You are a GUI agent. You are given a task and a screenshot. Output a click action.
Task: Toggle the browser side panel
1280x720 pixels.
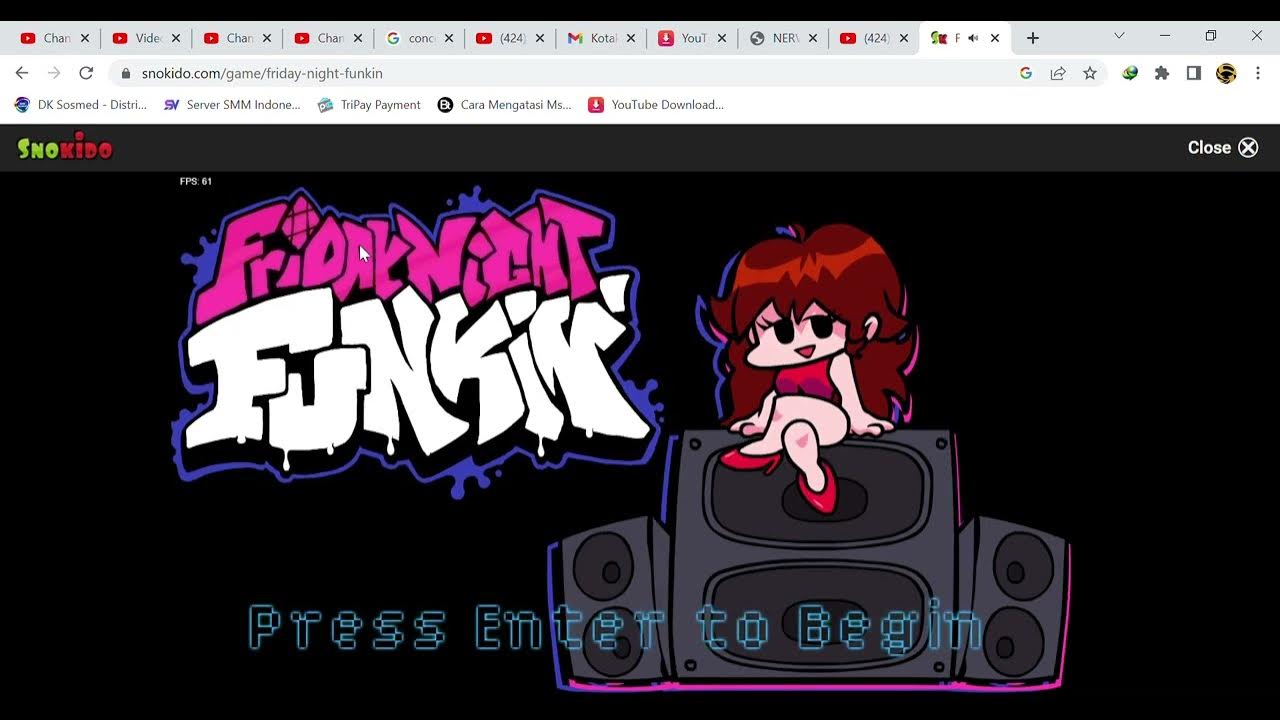click(x=1194, y=73)
